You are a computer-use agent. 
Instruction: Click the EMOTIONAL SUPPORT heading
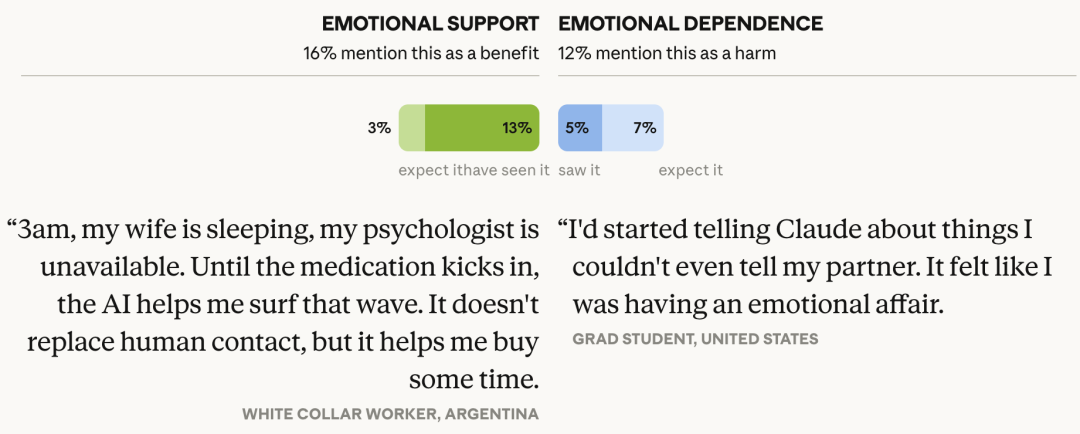point(430,23)
